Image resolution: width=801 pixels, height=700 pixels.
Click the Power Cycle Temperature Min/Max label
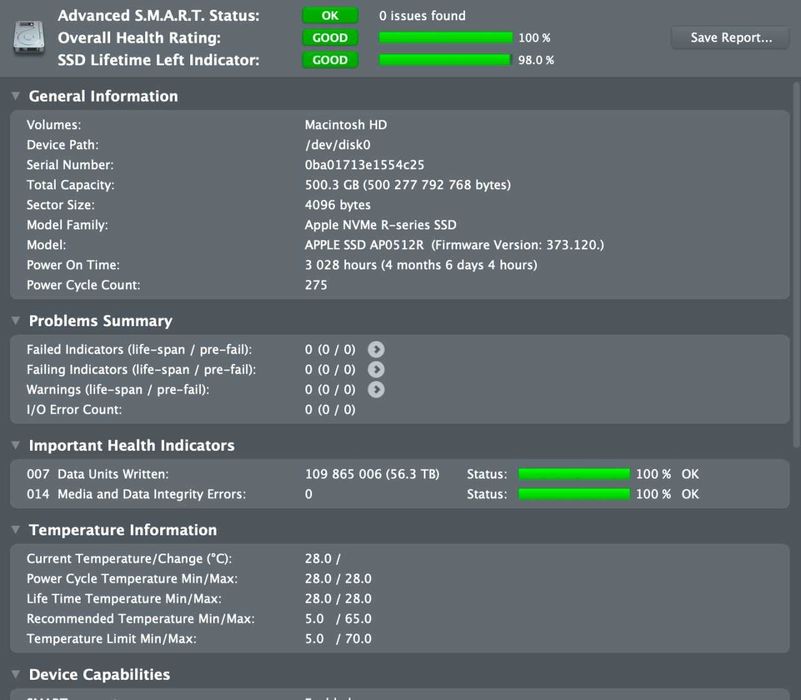132,579
